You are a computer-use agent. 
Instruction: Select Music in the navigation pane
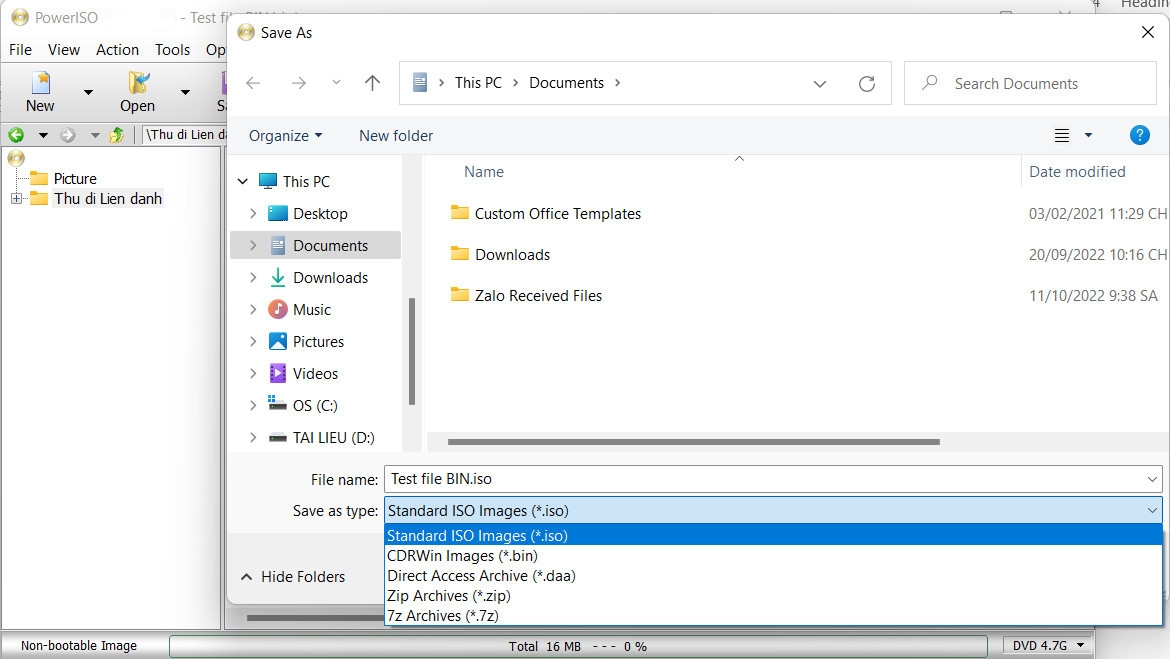tap(312, 310)
